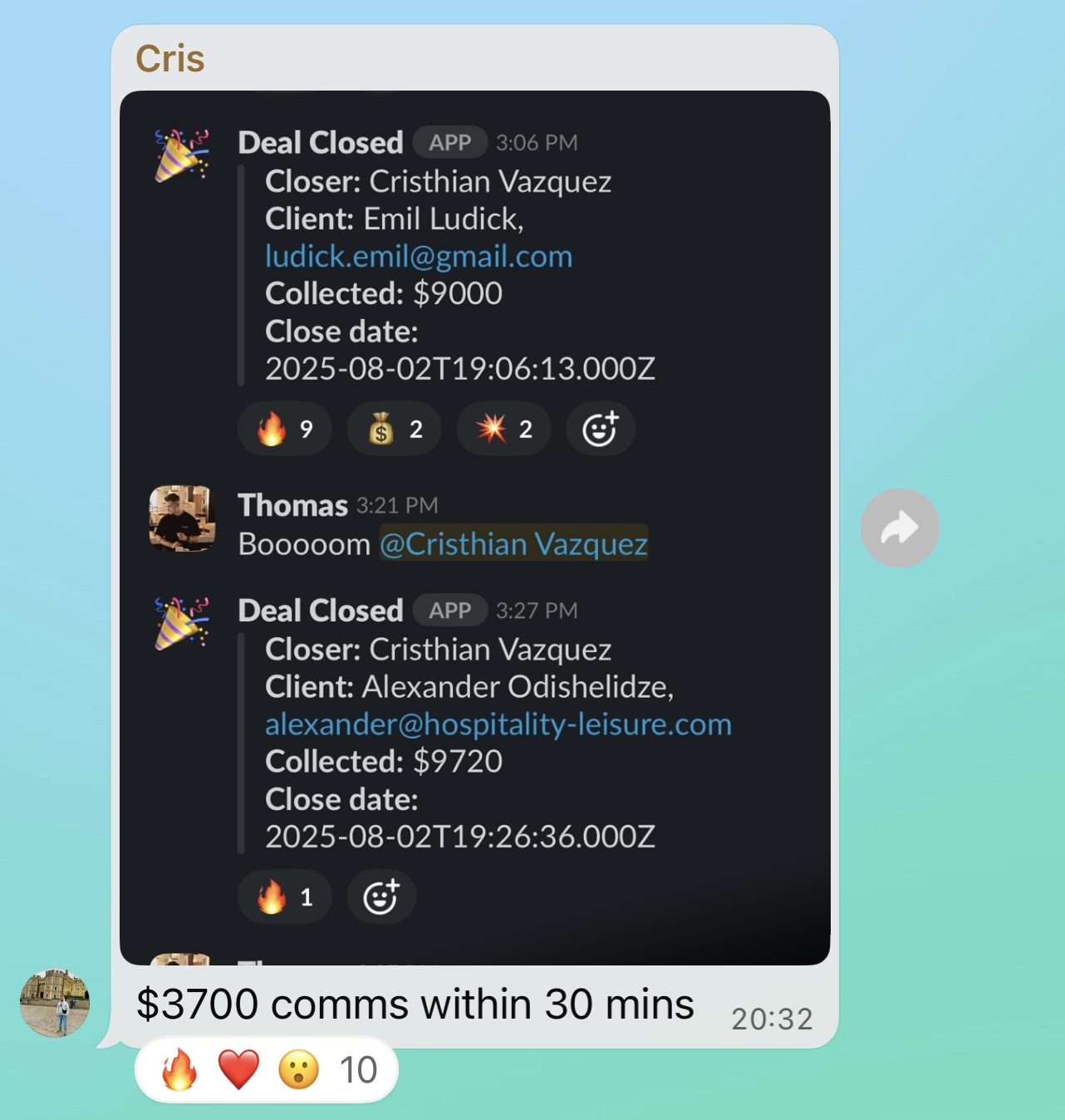Open ludick.emil@gmail.com email link
This screenshot has height=1120, width=1065.
pyautogui.click(x=419, y=256)
